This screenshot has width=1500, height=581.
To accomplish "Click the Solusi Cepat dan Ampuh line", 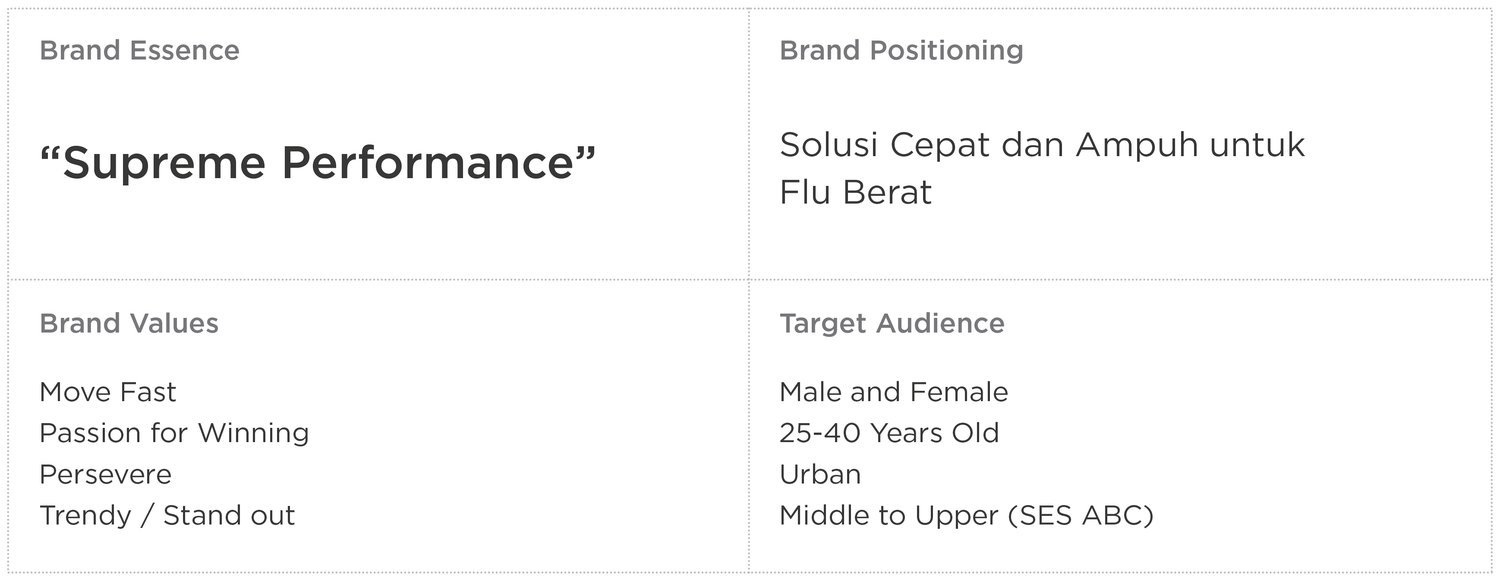I will pyautogui.click(x=1042, y=145).
